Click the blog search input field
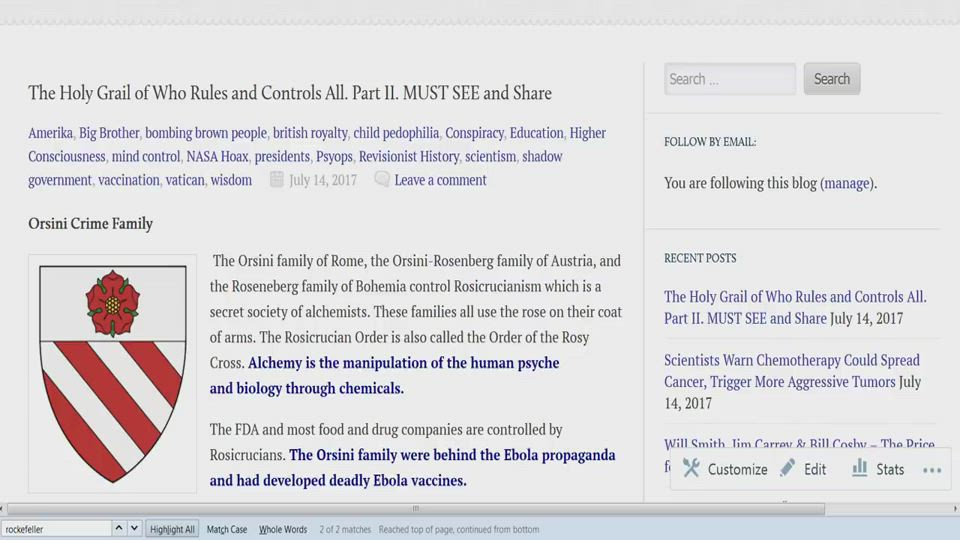Screen dimensions: 960x540 pos(729,79)
